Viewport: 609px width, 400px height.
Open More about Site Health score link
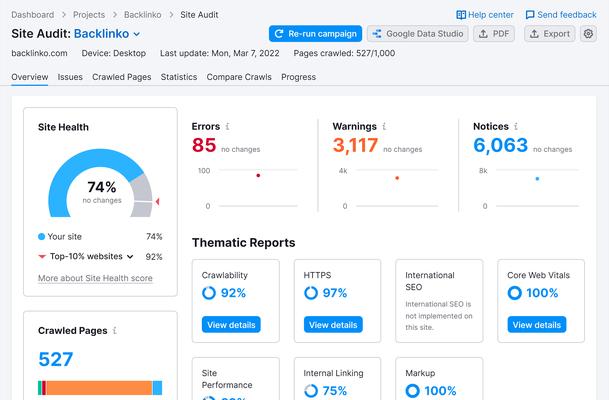pos(95,278)
